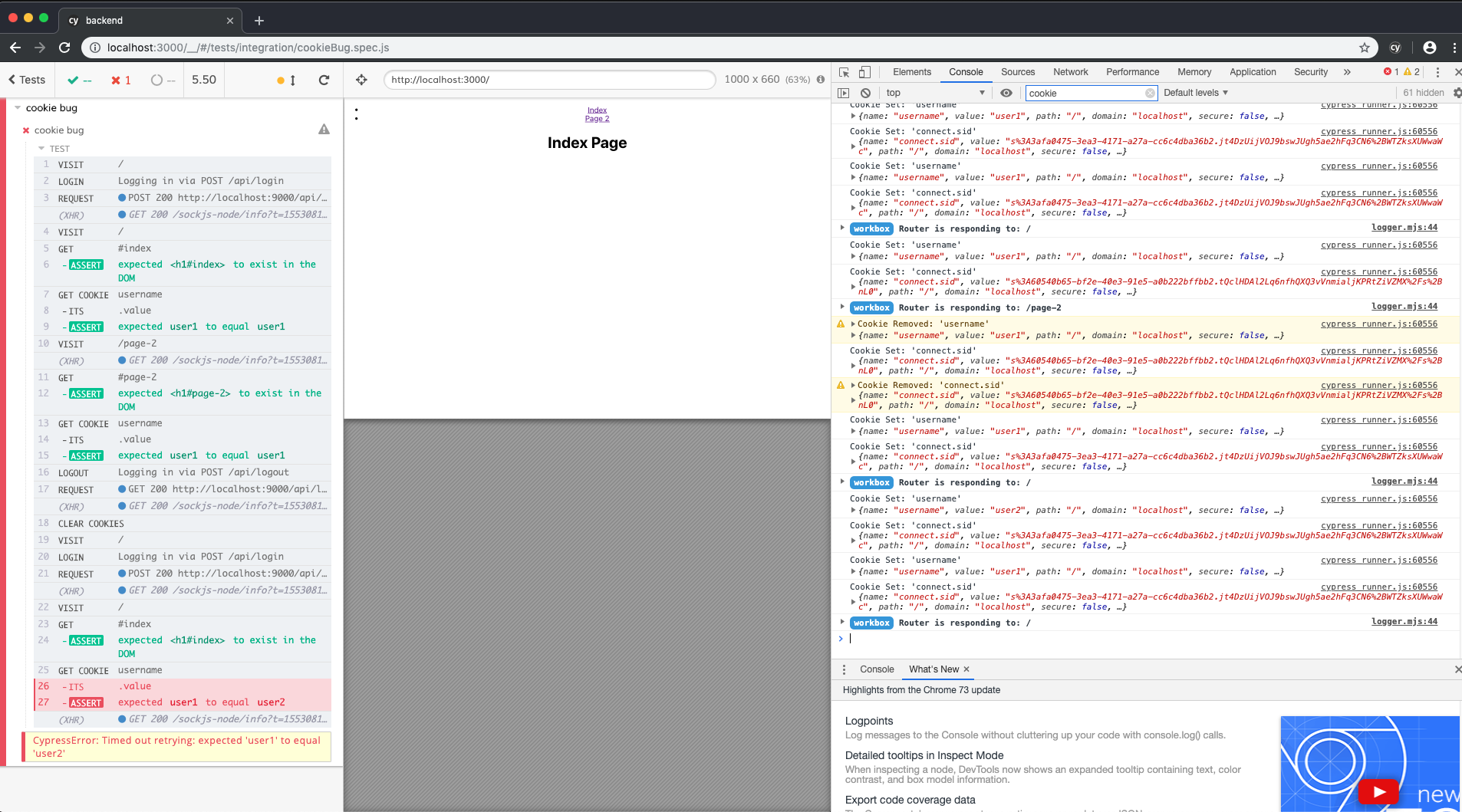Open the selector playground crosshair tool
This screenshot has width=1462, height=812.
tap(361, 79)
